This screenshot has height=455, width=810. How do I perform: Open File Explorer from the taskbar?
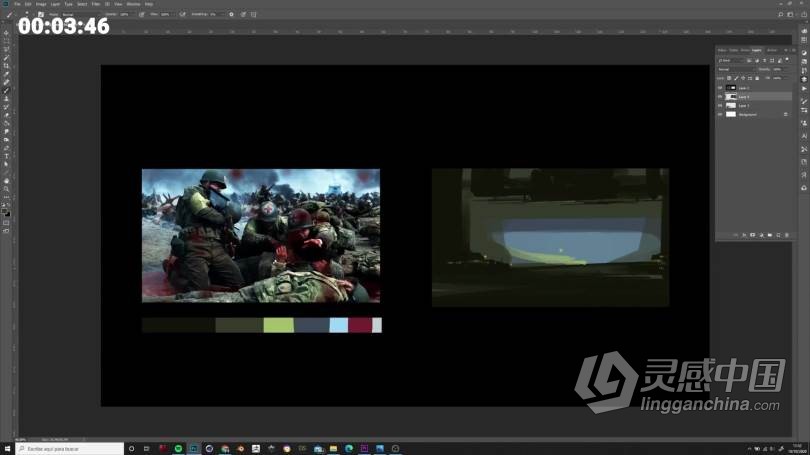click(x=333, y=449)
